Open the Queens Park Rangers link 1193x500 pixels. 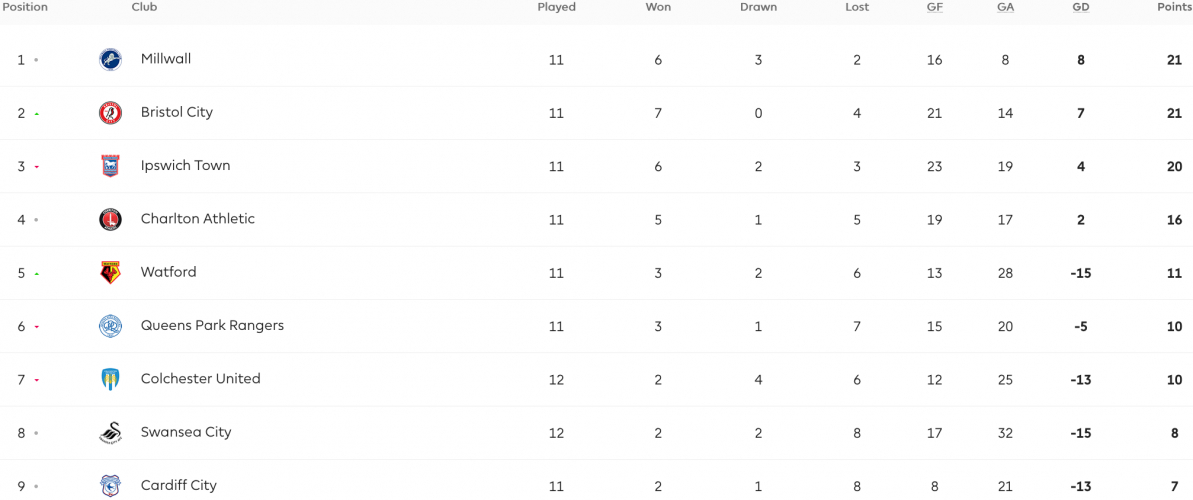point(212,326)
